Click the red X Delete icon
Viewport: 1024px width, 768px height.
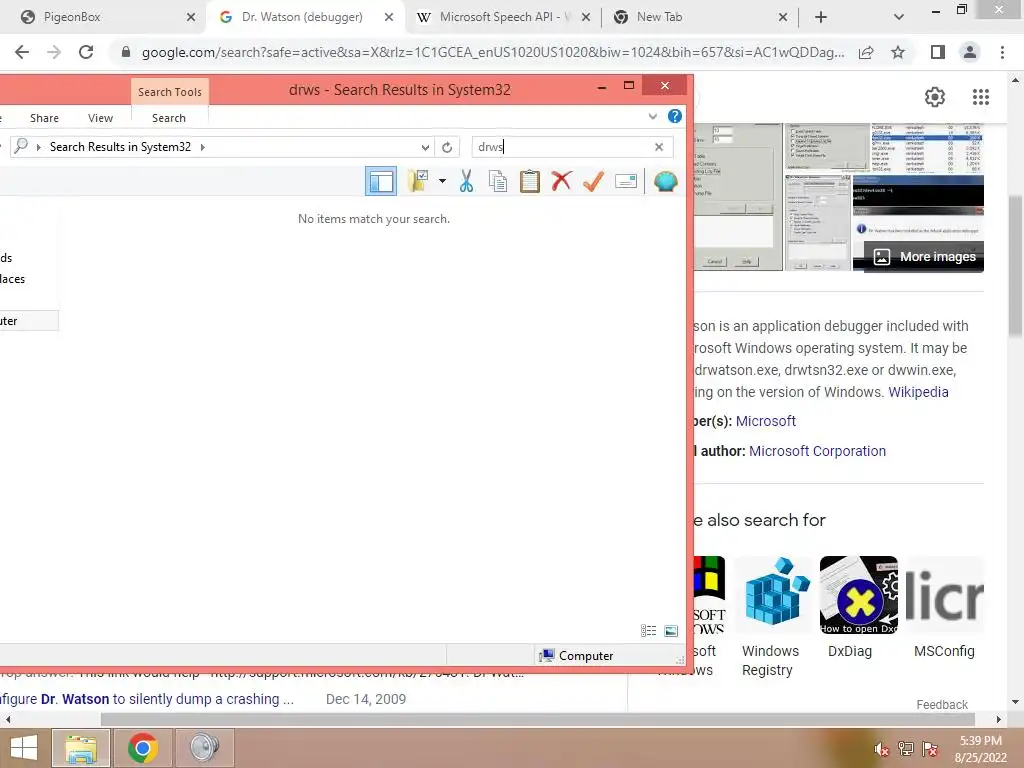561,181
